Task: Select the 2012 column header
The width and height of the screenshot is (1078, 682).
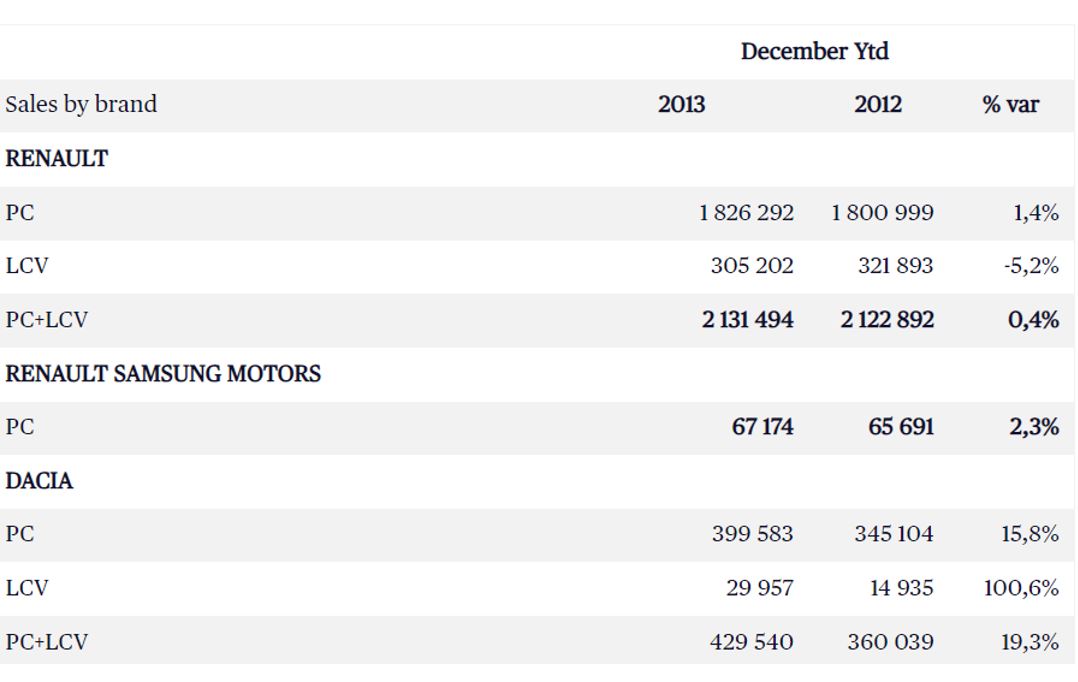Action: [x=877, y=105]
